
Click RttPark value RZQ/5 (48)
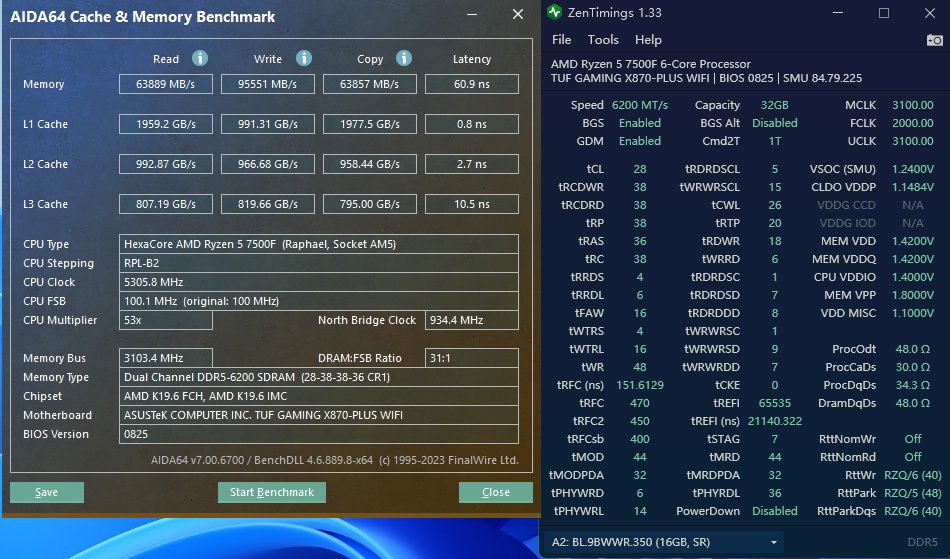(x=912, y=493)
